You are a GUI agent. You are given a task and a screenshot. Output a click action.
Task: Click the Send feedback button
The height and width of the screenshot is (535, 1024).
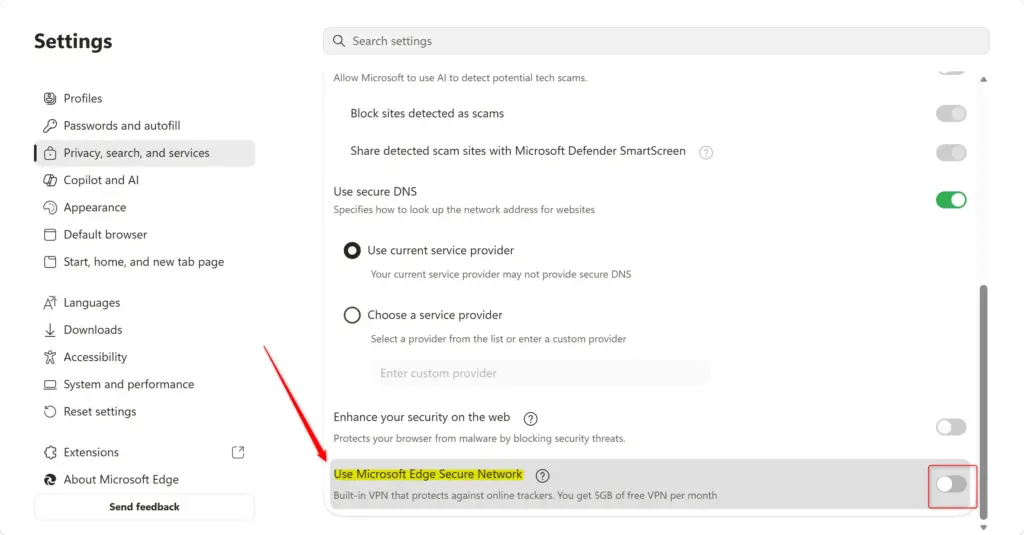point(144,507)
